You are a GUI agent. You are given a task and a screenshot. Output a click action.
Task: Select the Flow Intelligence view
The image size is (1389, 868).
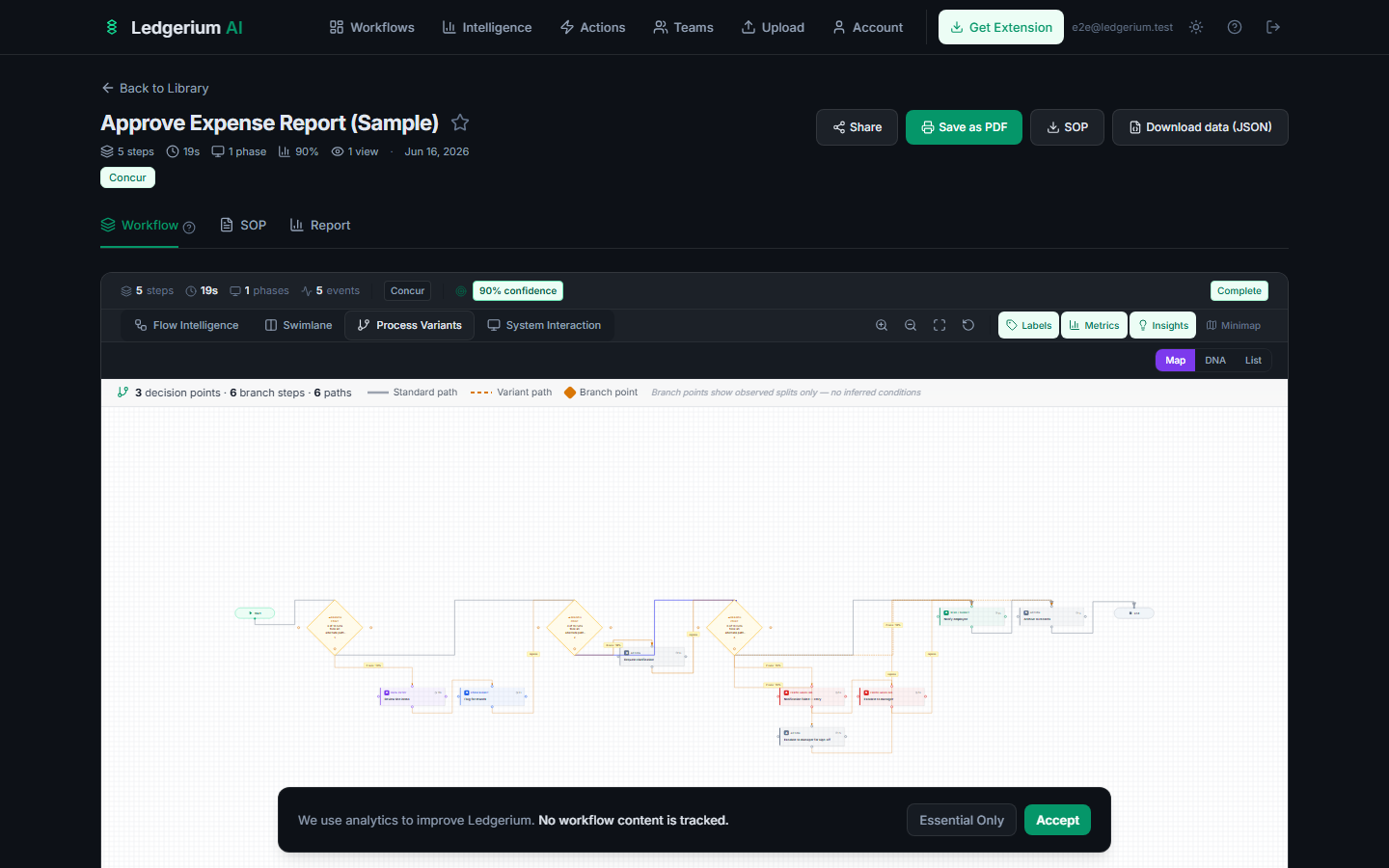click(x=186, y=325)
